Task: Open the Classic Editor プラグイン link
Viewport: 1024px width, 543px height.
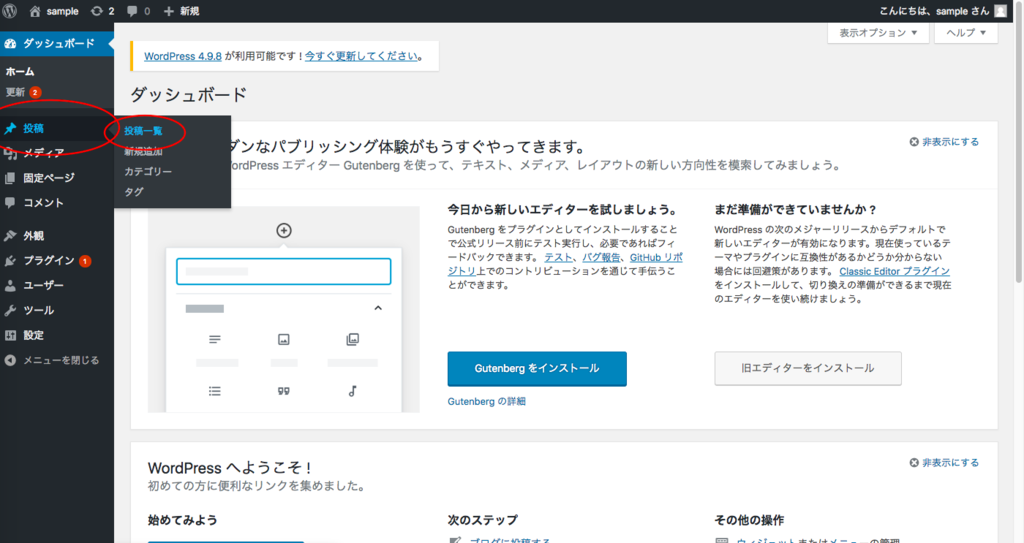Action: [895, 271]
